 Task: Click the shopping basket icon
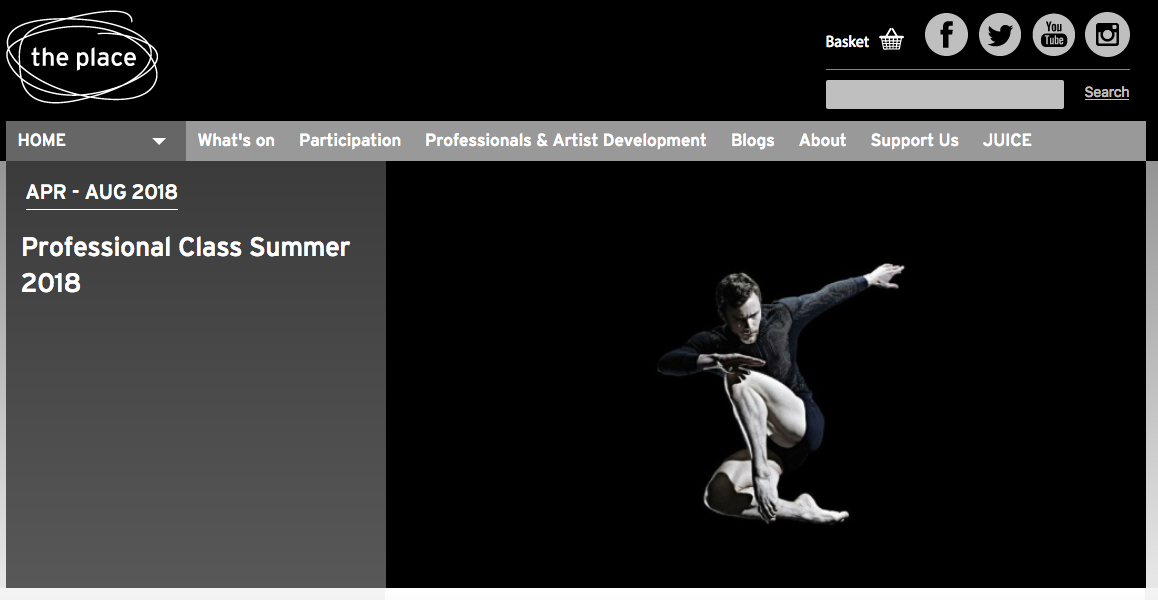point(891,39)
